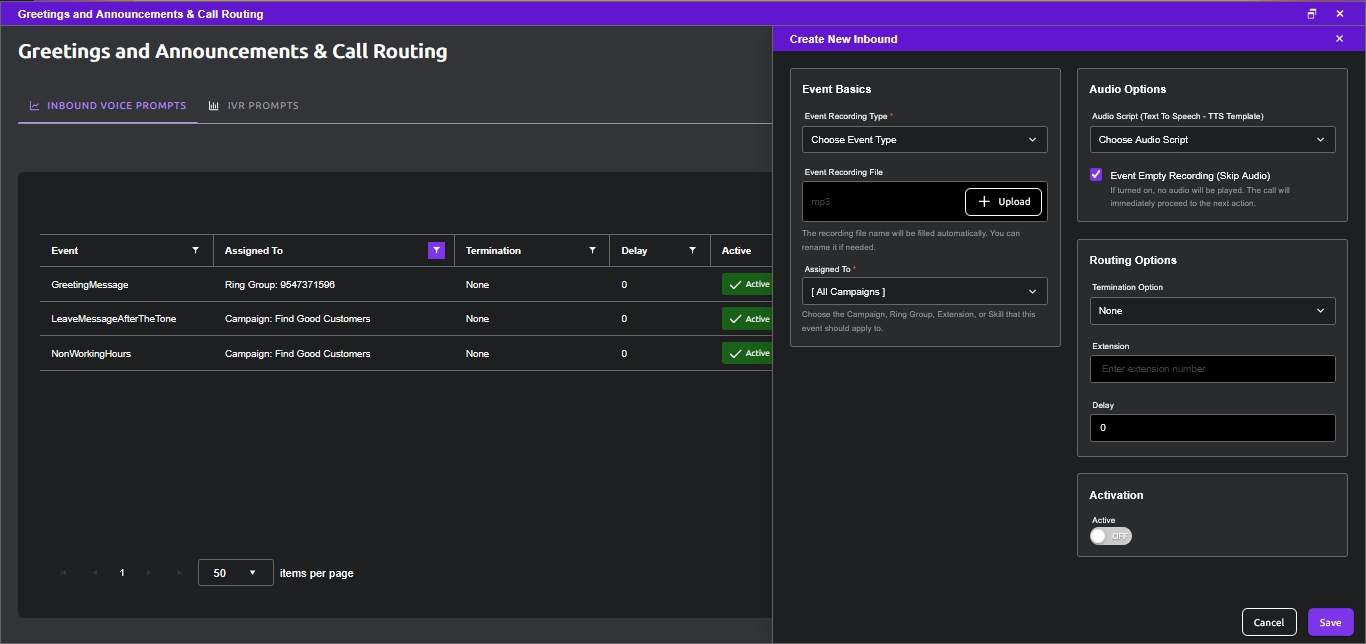This screenshot has height=644, width=1366.
Task: Sort by the Active column header
Action: point(736,251)
